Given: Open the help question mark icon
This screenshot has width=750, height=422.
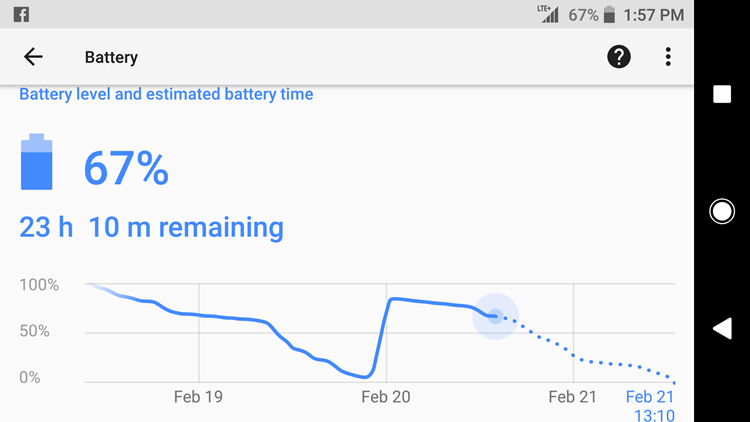Looking at the screenshot, I should coord(618,57).
